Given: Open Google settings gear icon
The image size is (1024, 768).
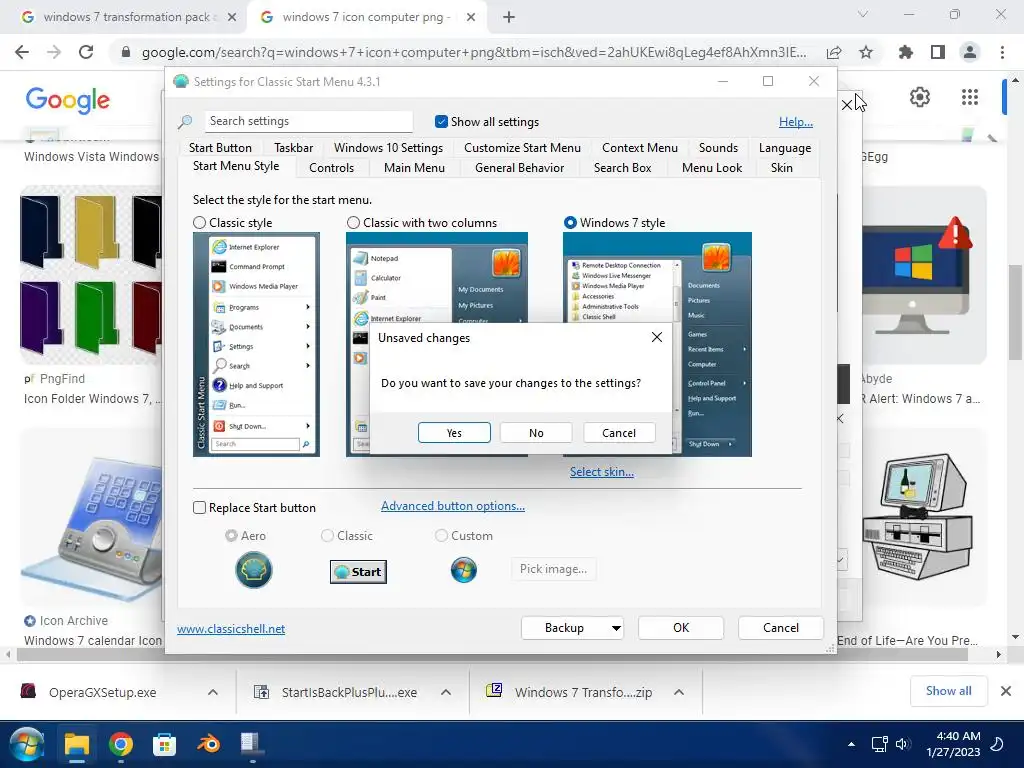Looking at the screenshot, I should [920, 97].
